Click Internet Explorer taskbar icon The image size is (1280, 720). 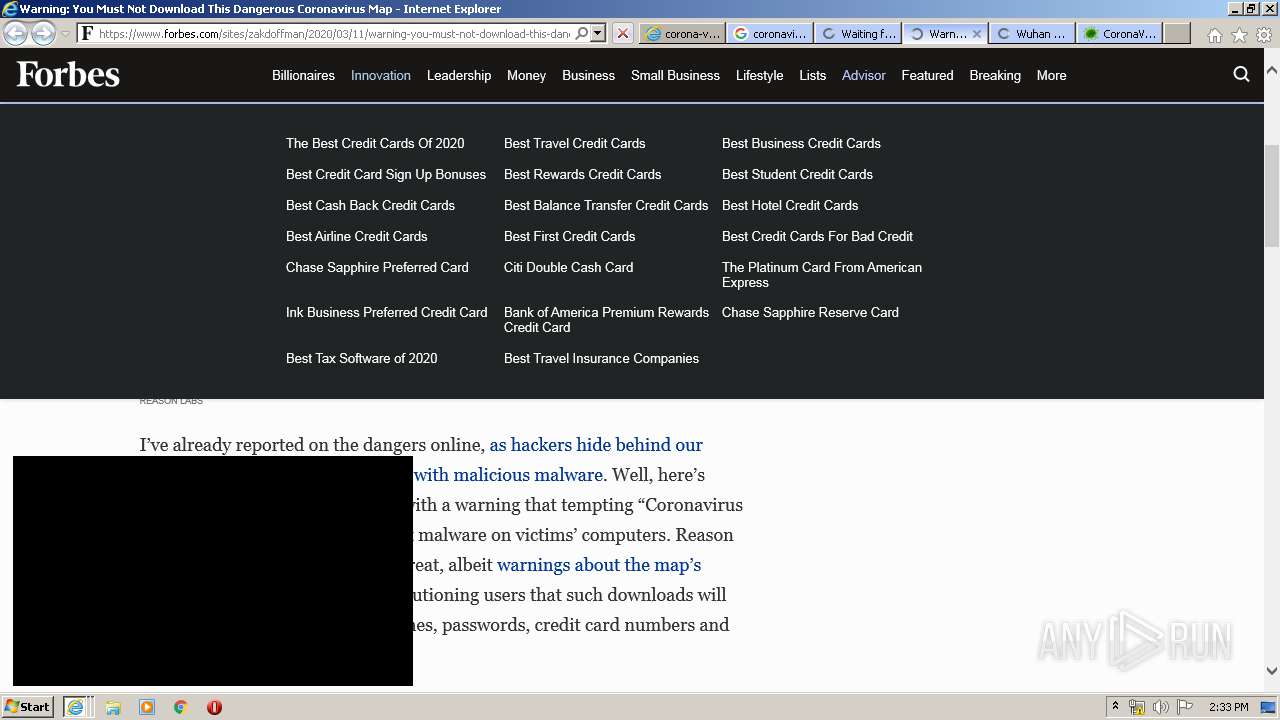coord(76,707)
